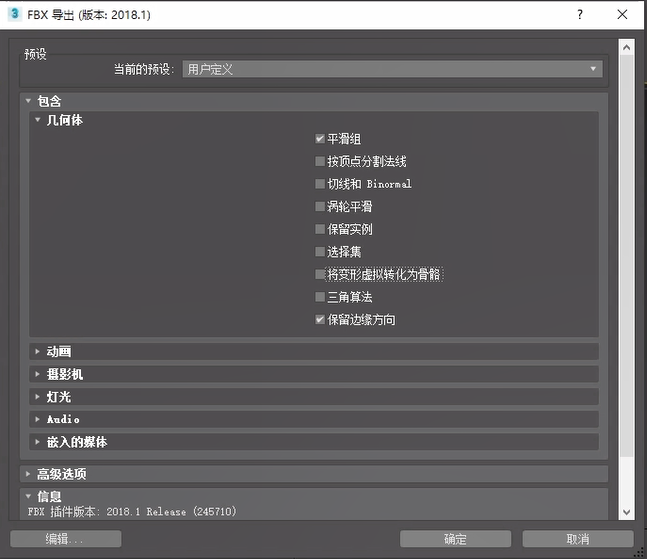Click the 3ds Max app icon in title bar

[x=14, y=15]
